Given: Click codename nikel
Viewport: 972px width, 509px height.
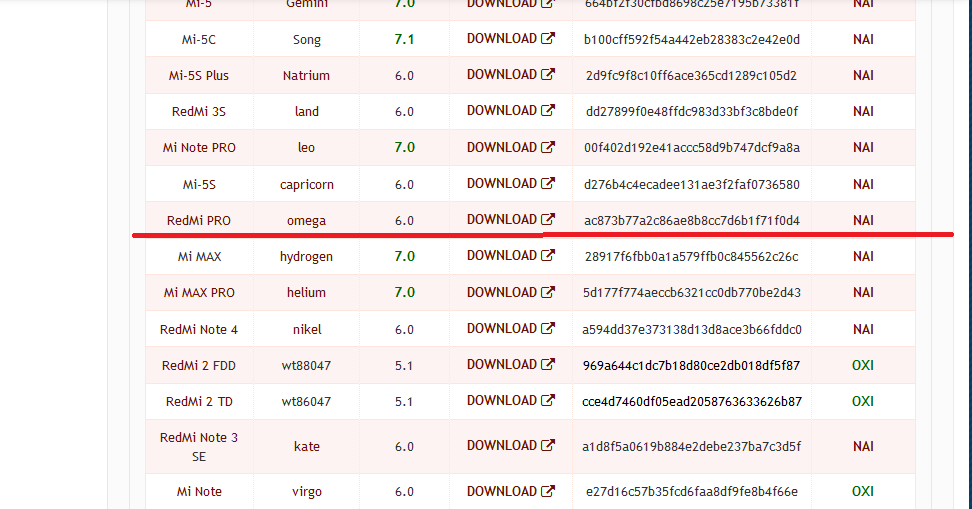Looking at the screenshot, I should [x=307, y=330].
